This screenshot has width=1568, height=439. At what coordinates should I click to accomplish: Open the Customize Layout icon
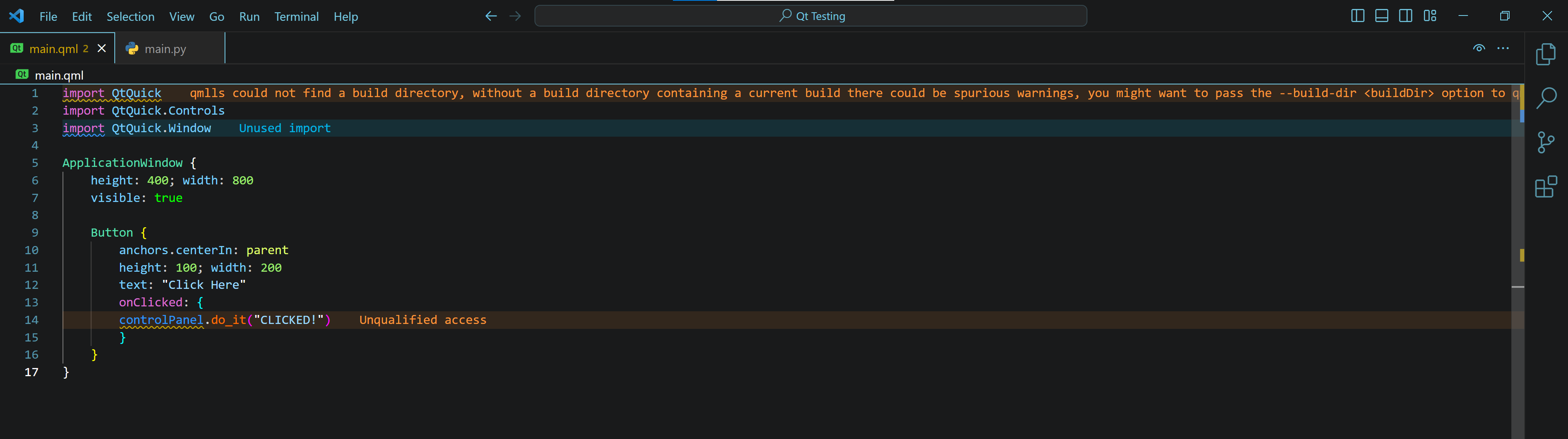[x=1430, y=16]
